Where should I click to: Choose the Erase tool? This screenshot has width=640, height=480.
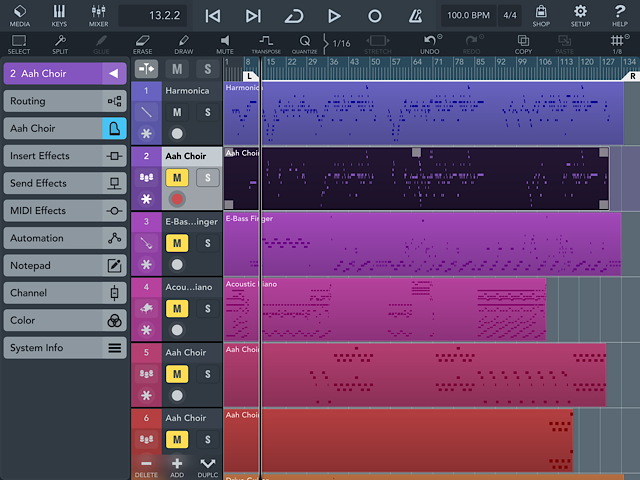point(142,44)
